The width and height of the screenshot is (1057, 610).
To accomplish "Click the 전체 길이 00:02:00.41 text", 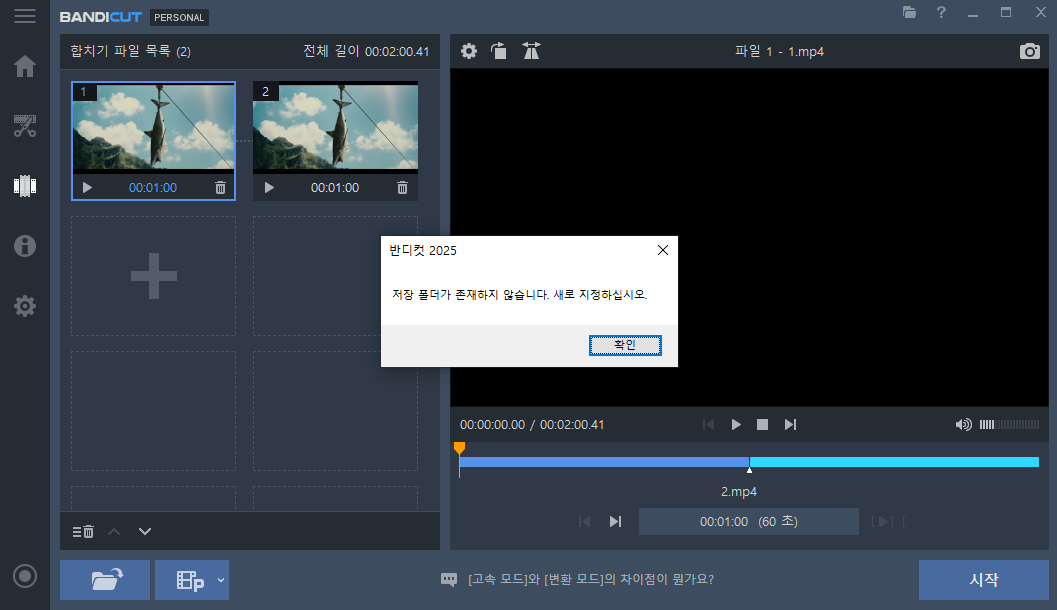I will click(x=366, y=51).
